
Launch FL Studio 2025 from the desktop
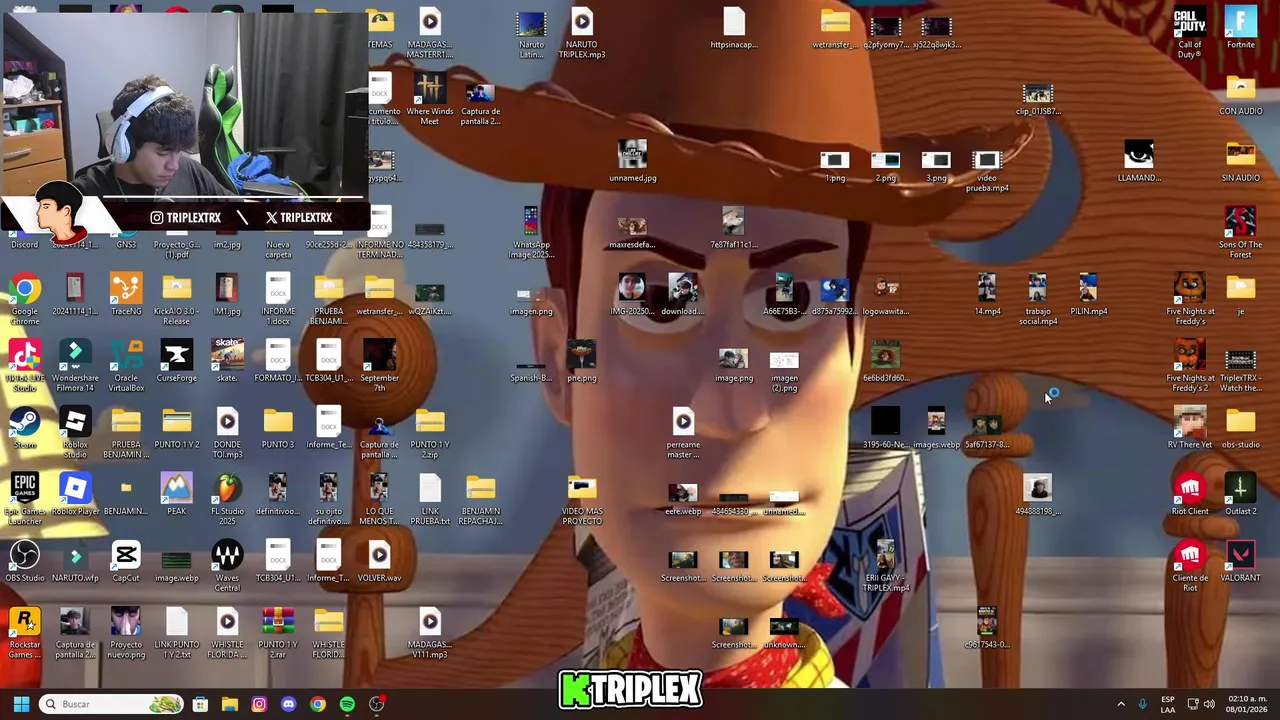click(x=227, y=498)
